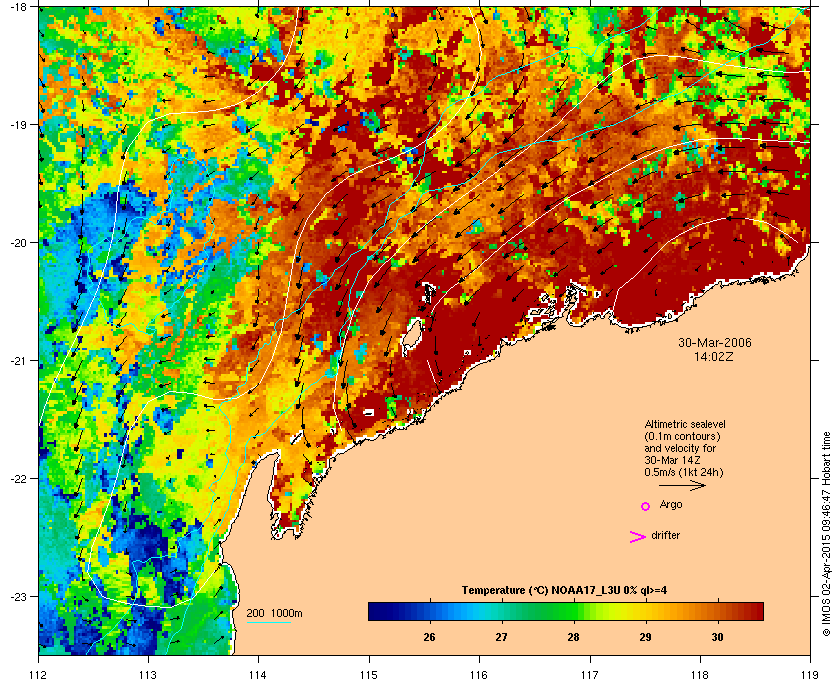Click the "Temperature (°C) NOAA17_L3U 0% ql>=4" title

pos(564,590)
